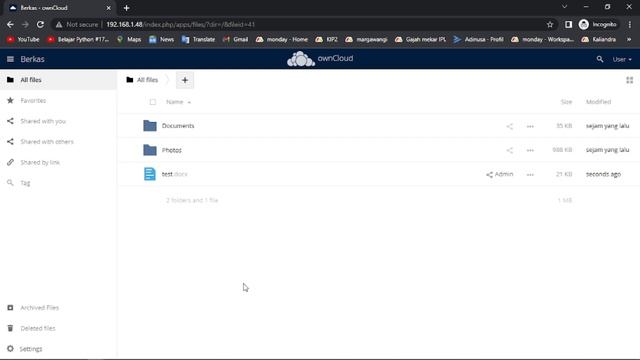
Task: Open more actions for Photos
Action: [x=530, y=150]
